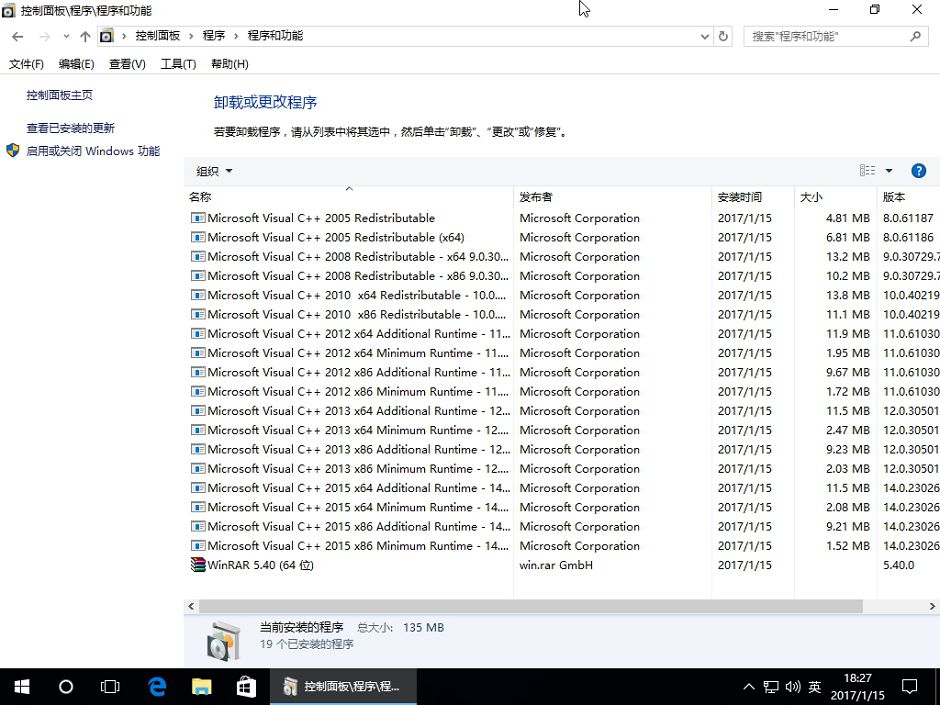Click the shield icon beside Windows 功能
Viewport: 940px width, 705px height.
tap(13, 150)
